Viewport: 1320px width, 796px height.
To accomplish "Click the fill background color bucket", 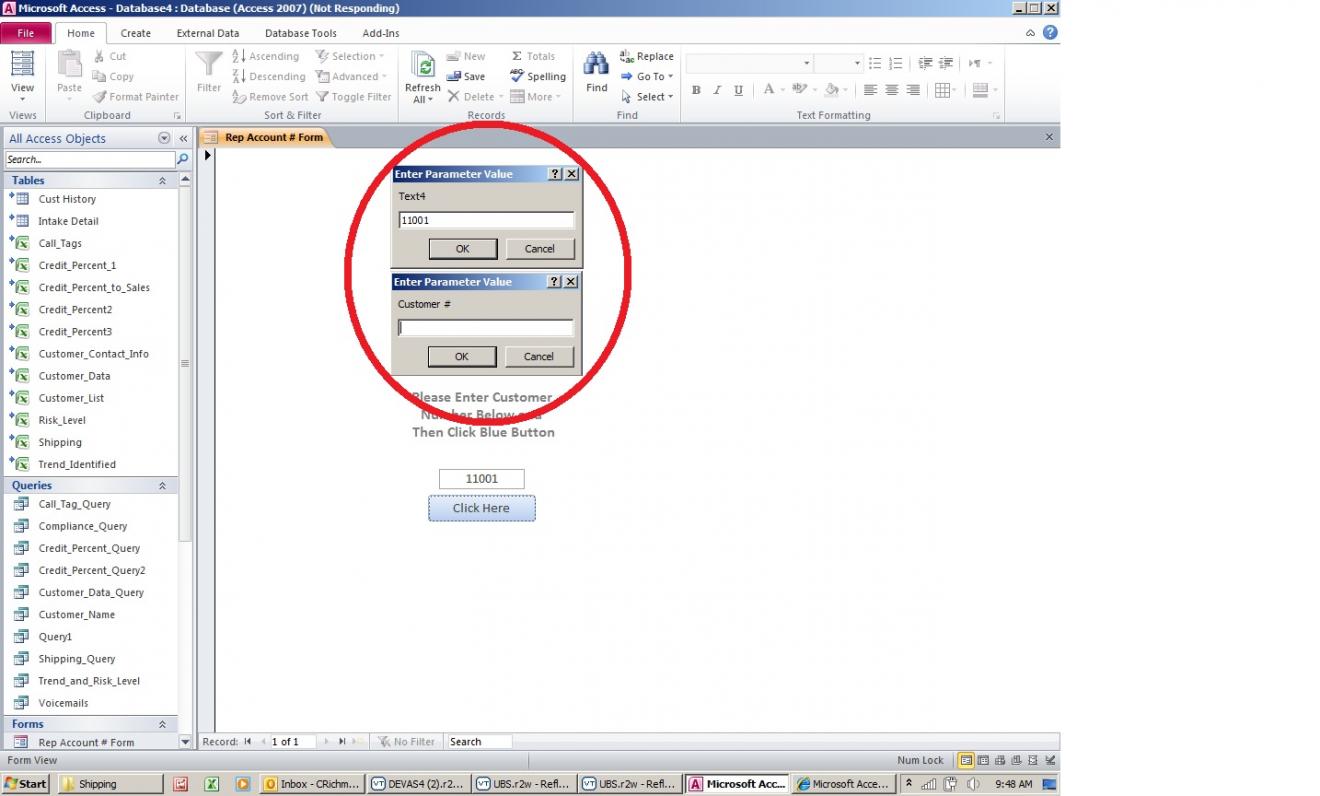I will coord(830,90).
